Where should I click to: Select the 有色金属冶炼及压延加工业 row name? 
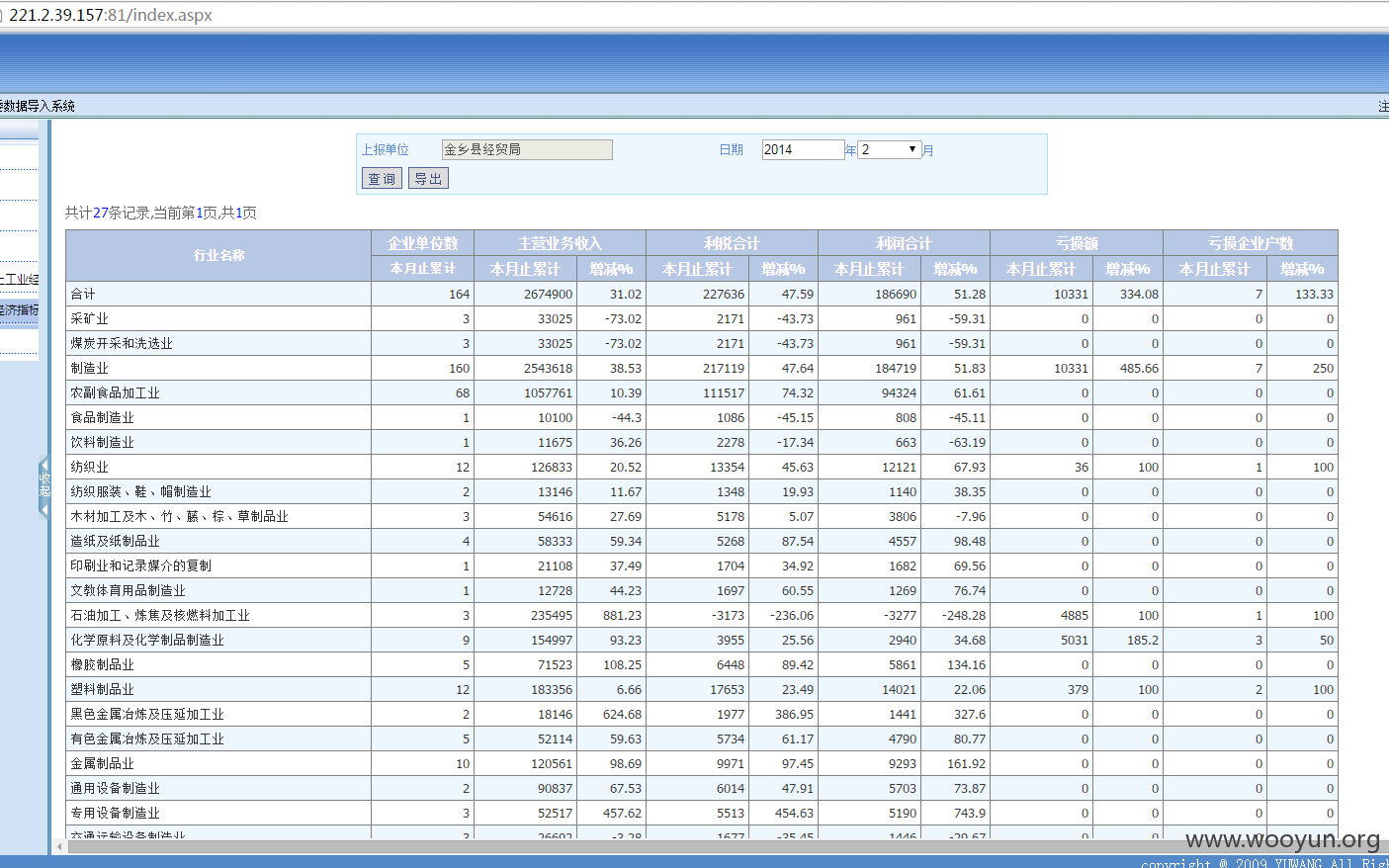147,738
